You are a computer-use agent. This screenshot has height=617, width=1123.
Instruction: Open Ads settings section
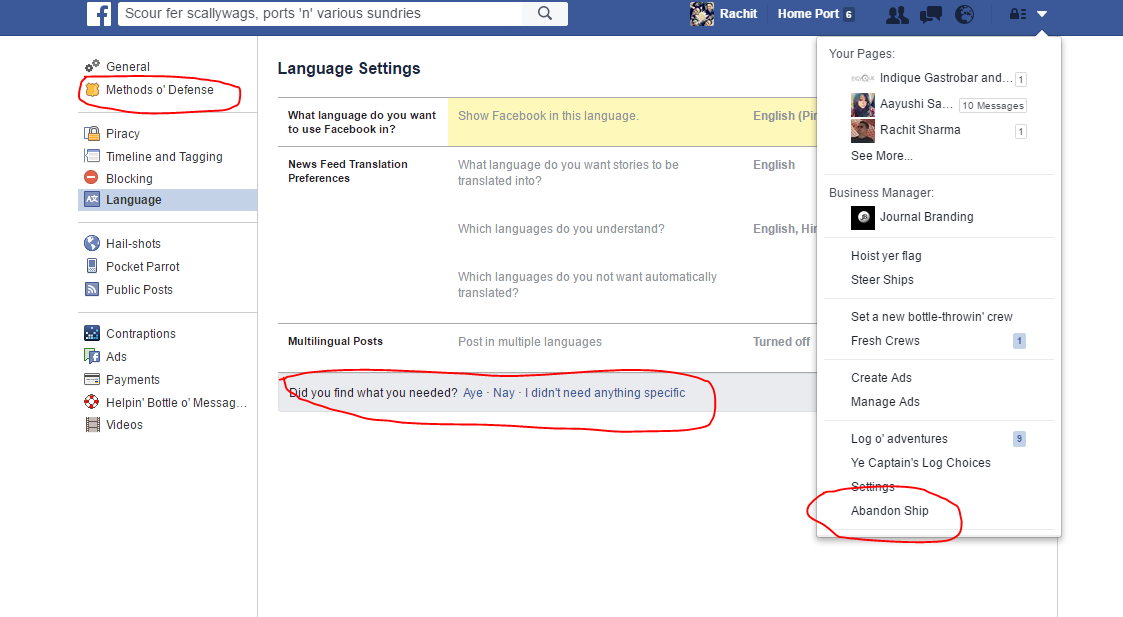point(116,357)
